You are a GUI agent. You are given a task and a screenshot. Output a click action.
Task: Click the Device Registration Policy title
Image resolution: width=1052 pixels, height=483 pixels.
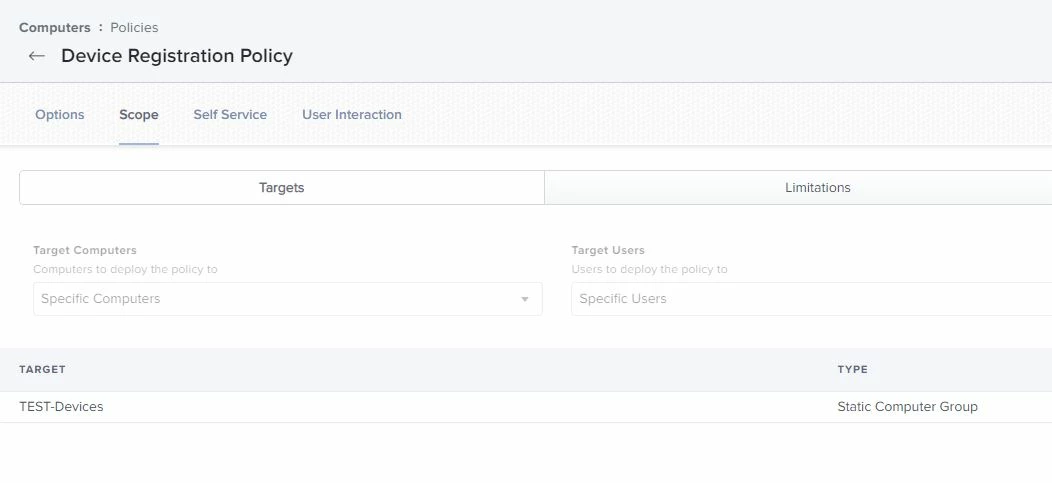point(177,56)
